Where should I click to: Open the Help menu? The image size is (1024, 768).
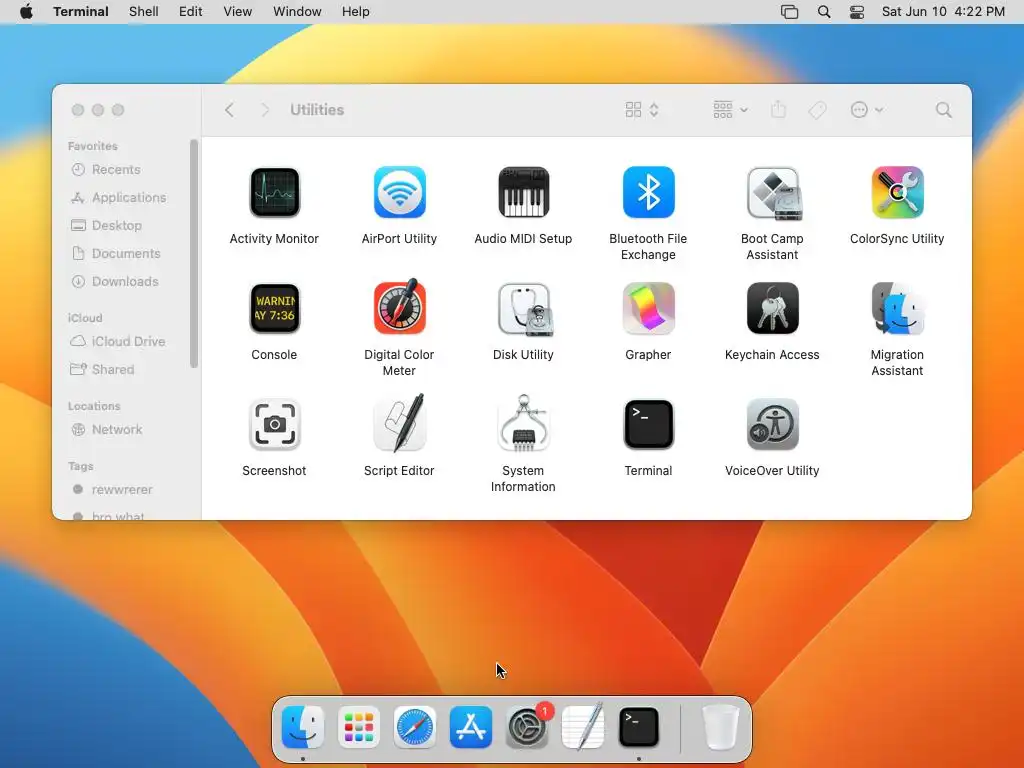pos(356,12)
